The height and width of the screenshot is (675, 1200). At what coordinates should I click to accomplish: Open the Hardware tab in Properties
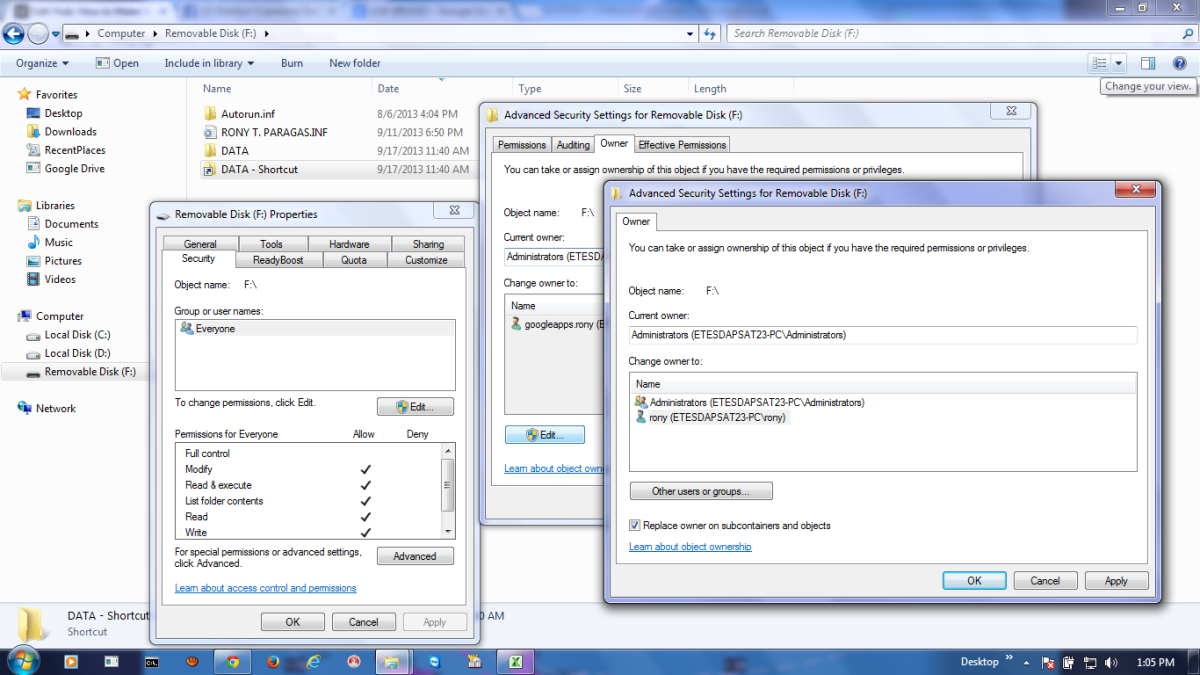coord(348,243)
